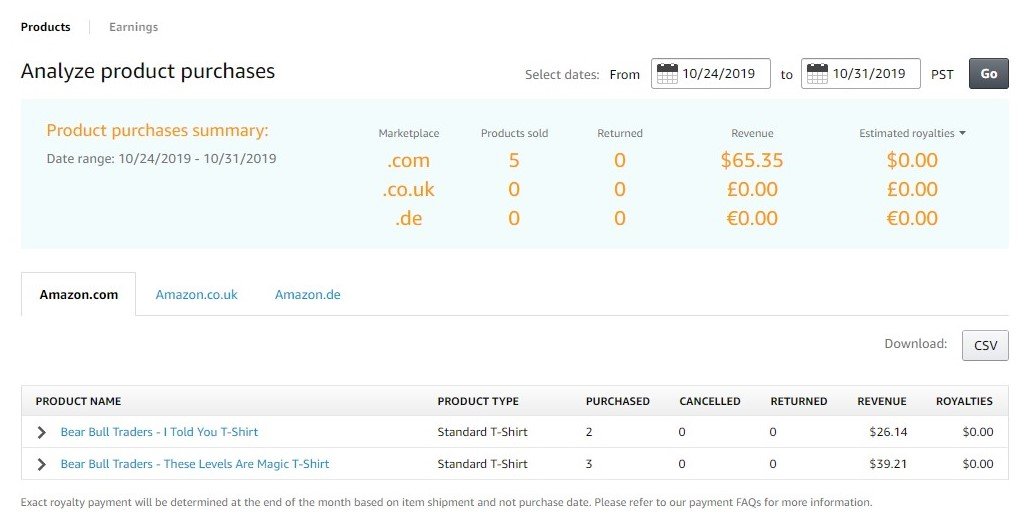Switch to the Amazon.co.uk tab
Image resolution: width=1035 pixels, height=527 pixels.
197,295
